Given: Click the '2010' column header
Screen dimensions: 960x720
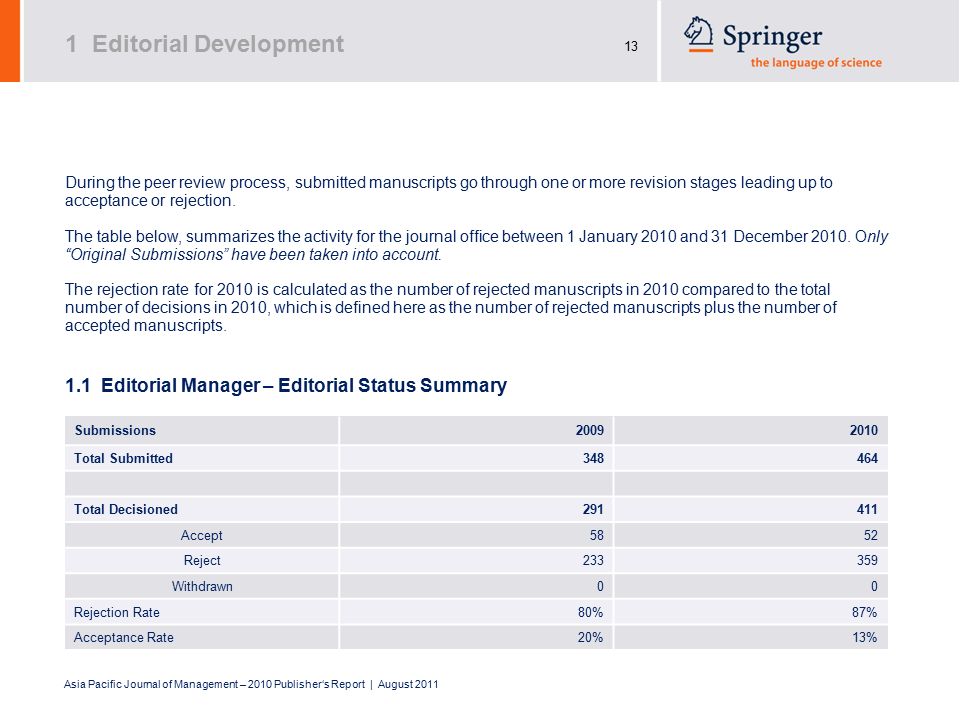Looking at the screenshot, I should [863, 430].
